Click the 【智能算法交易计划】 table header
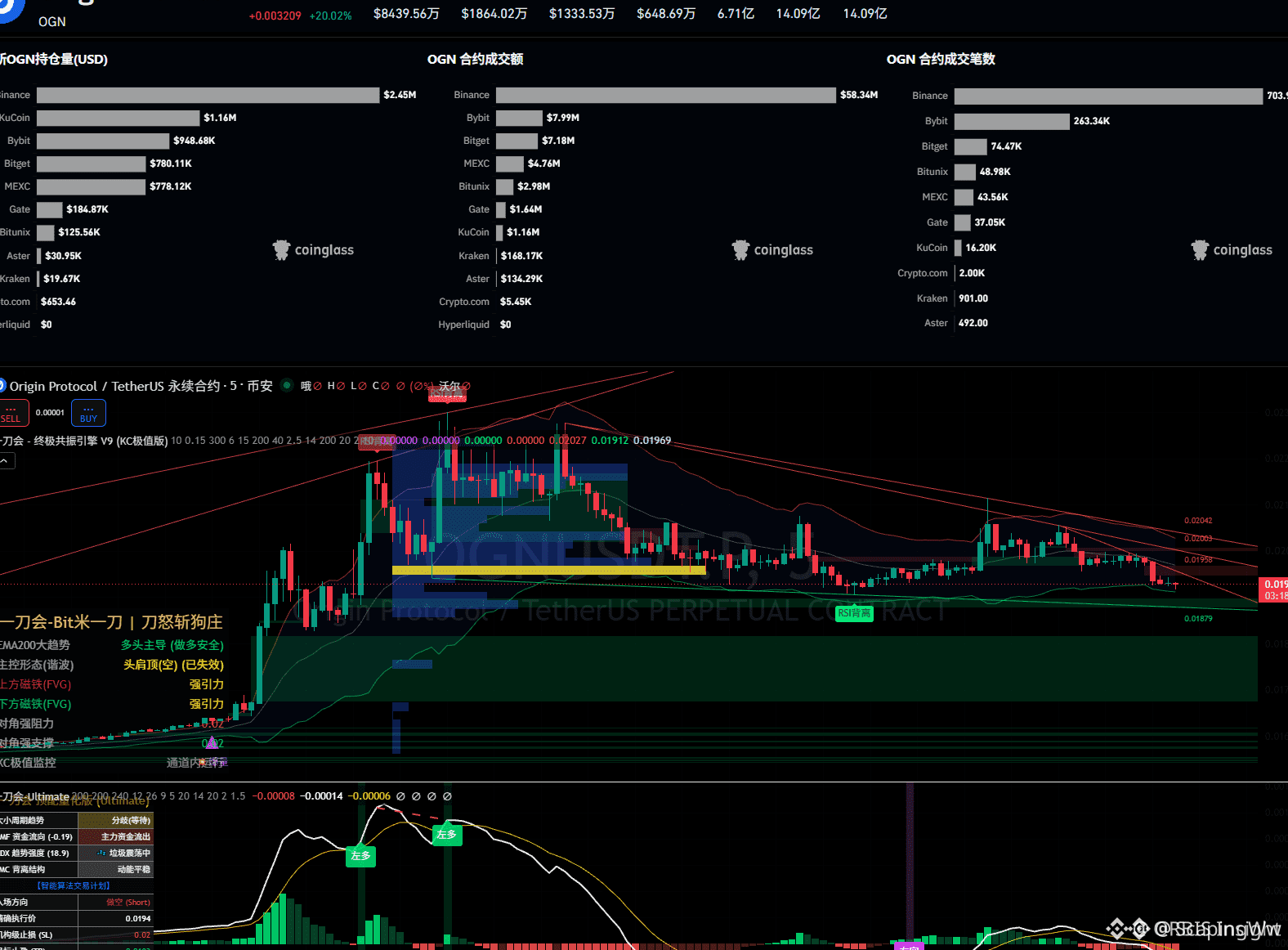The width and height of the screenshot is (1288, 950). coord(74,885)
